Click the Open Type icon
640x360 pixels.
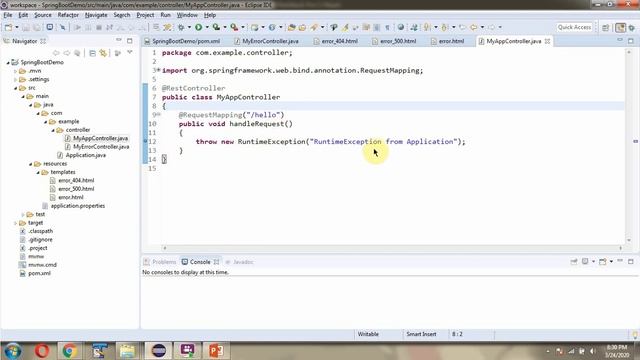tap(291, 27)
